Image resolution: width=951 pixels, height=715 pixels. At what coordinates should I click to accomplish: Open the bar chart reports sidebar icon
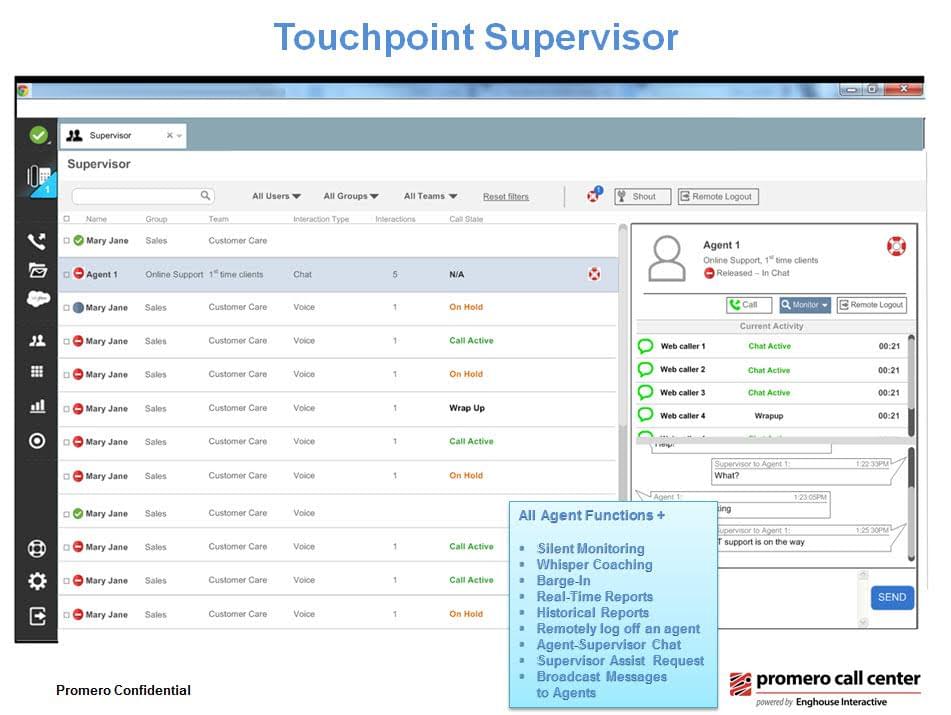pos(38,406)
